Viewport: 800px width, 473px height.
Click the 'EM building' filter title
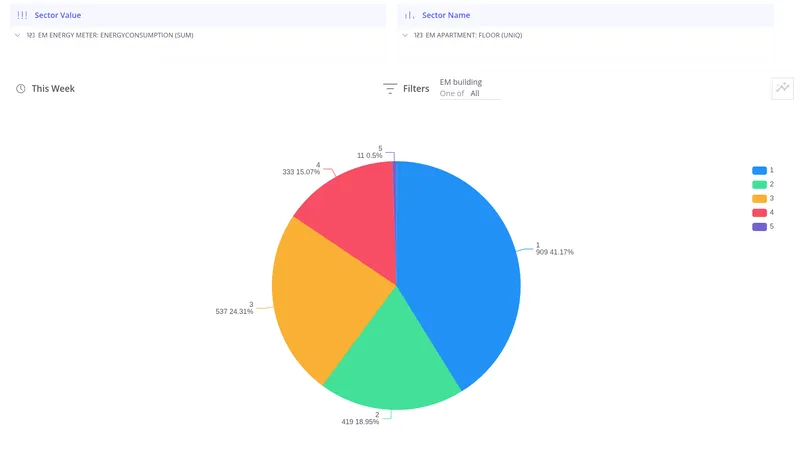(x=461, y=82)
